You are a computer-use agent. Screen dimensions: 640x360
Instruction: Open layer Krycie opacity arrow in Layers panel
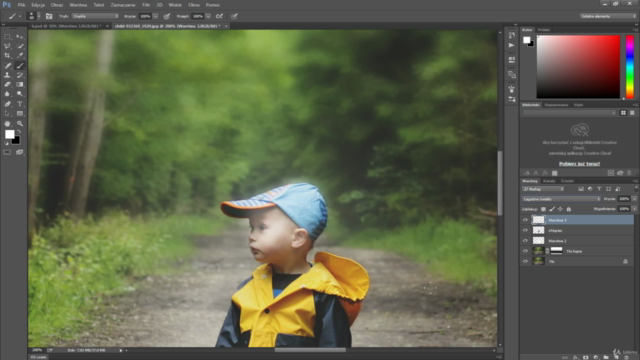[x=634, y=199]
